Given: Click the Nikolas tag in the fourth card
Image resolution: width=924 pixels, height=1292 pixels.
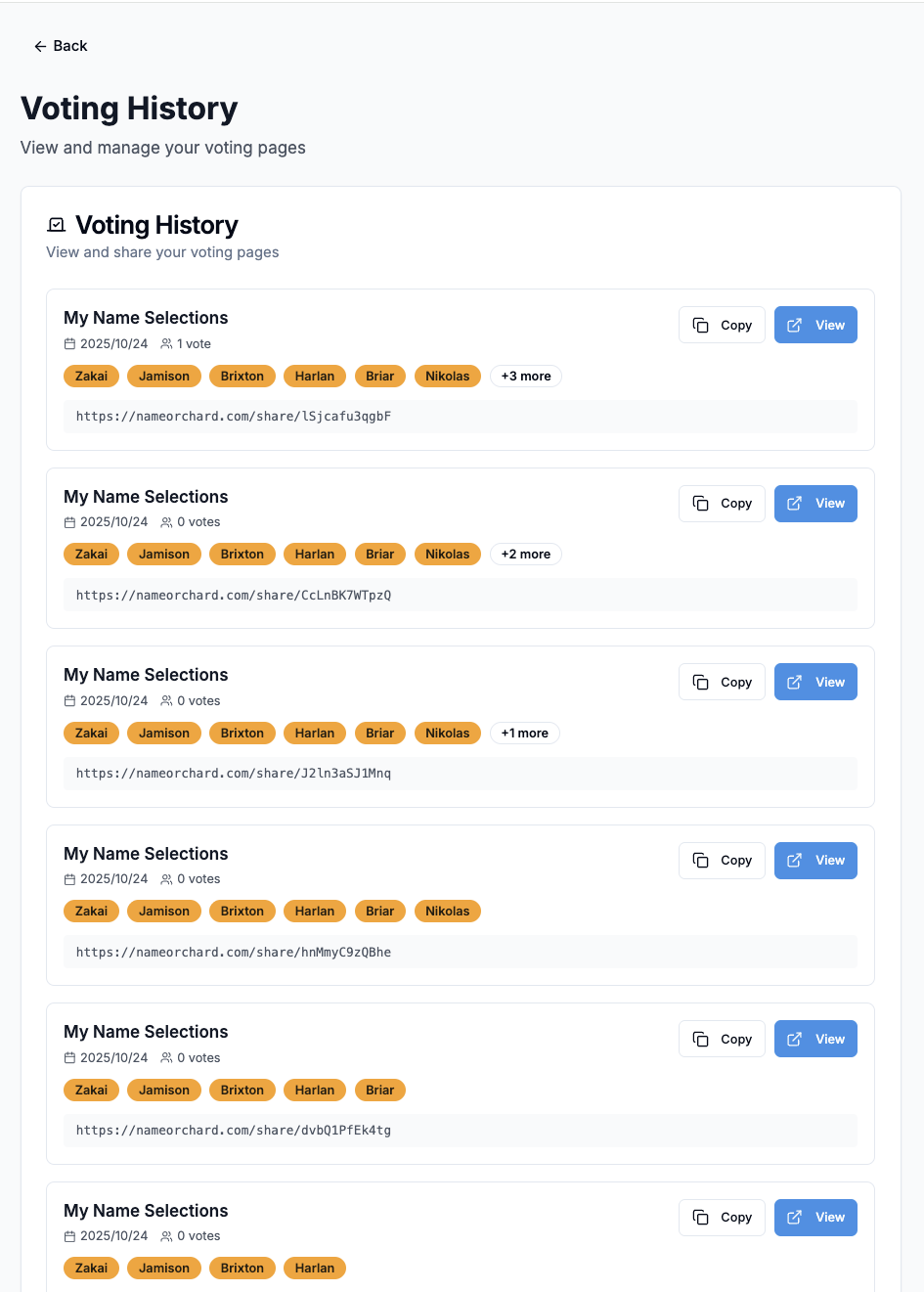Looking at the screenshot, I should pyautogui.click(x=447, y=912).
